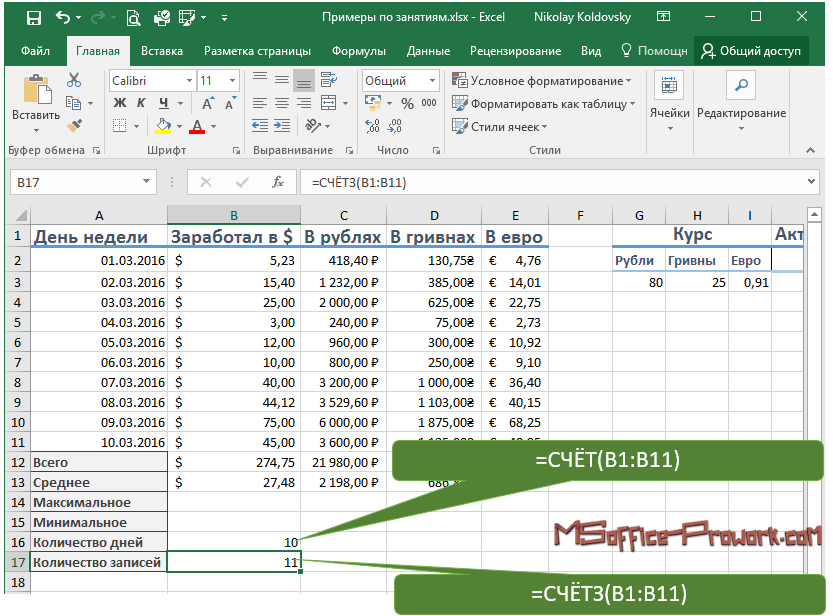The width and height of the screenshot is (833, 616).
Task: Open font name Calibri dropdown
Action: pyautogui.click(x=189, y=81)
